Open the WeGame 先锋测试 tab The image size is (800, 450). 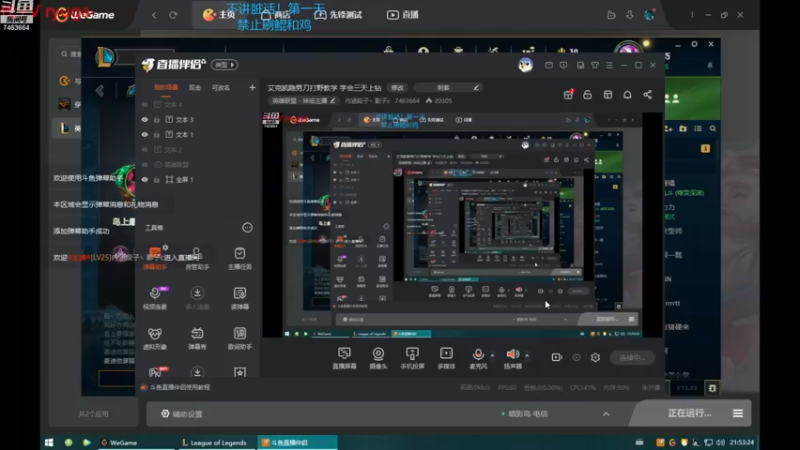[x=338, y=15]
